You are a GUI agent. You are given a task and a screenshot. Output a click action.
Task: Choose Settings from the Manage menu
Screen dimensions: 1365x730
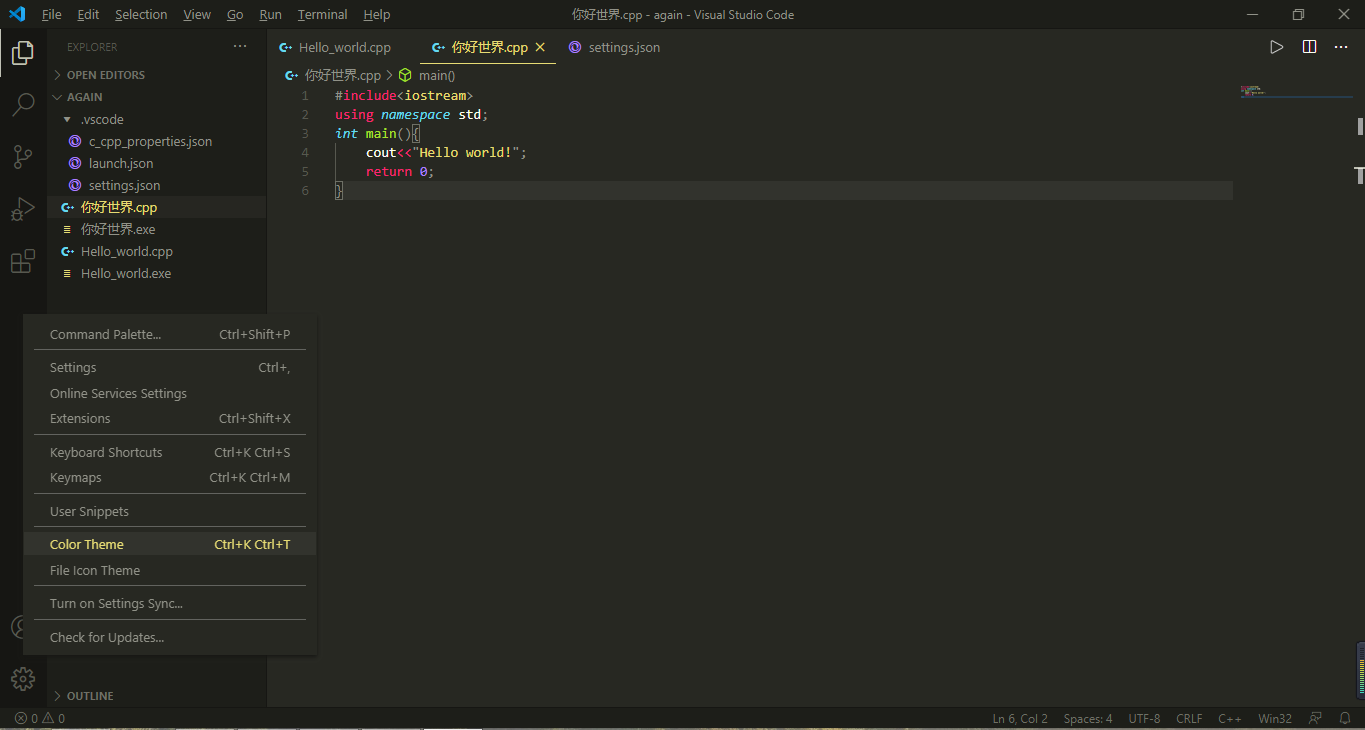(x=170, y=368)
